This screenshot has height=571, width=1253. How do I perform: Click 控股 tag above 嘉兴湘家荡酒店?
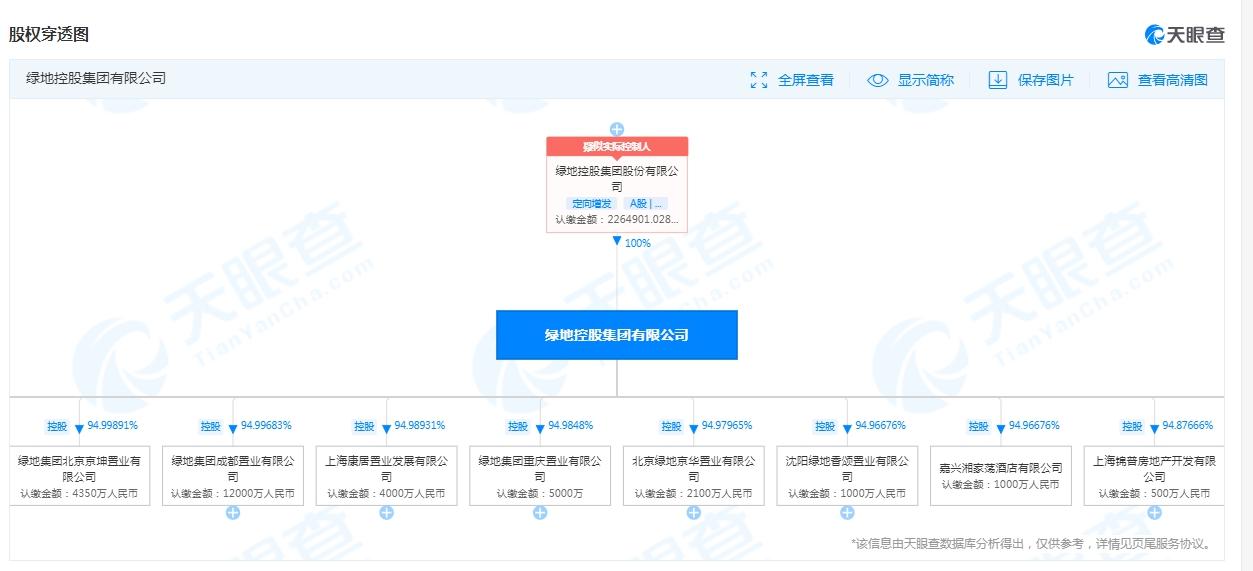[978, 426]
